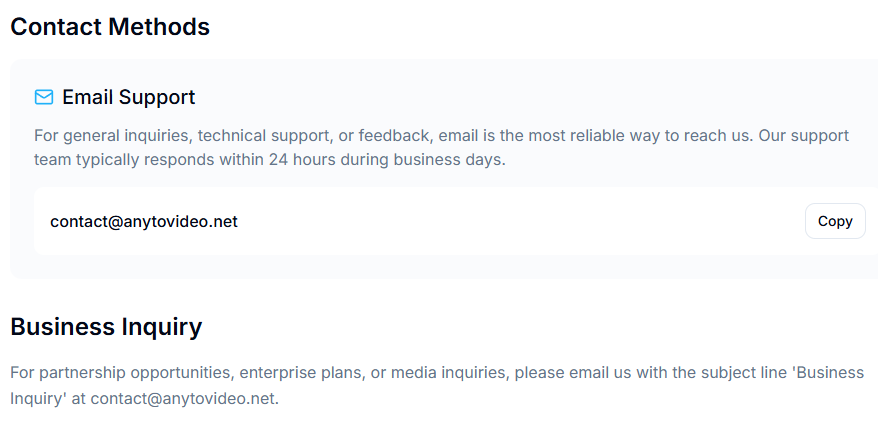Select contact@anytovideo.net in the white email box
Viewport: 878px width, 421px height.
point(144,222)
